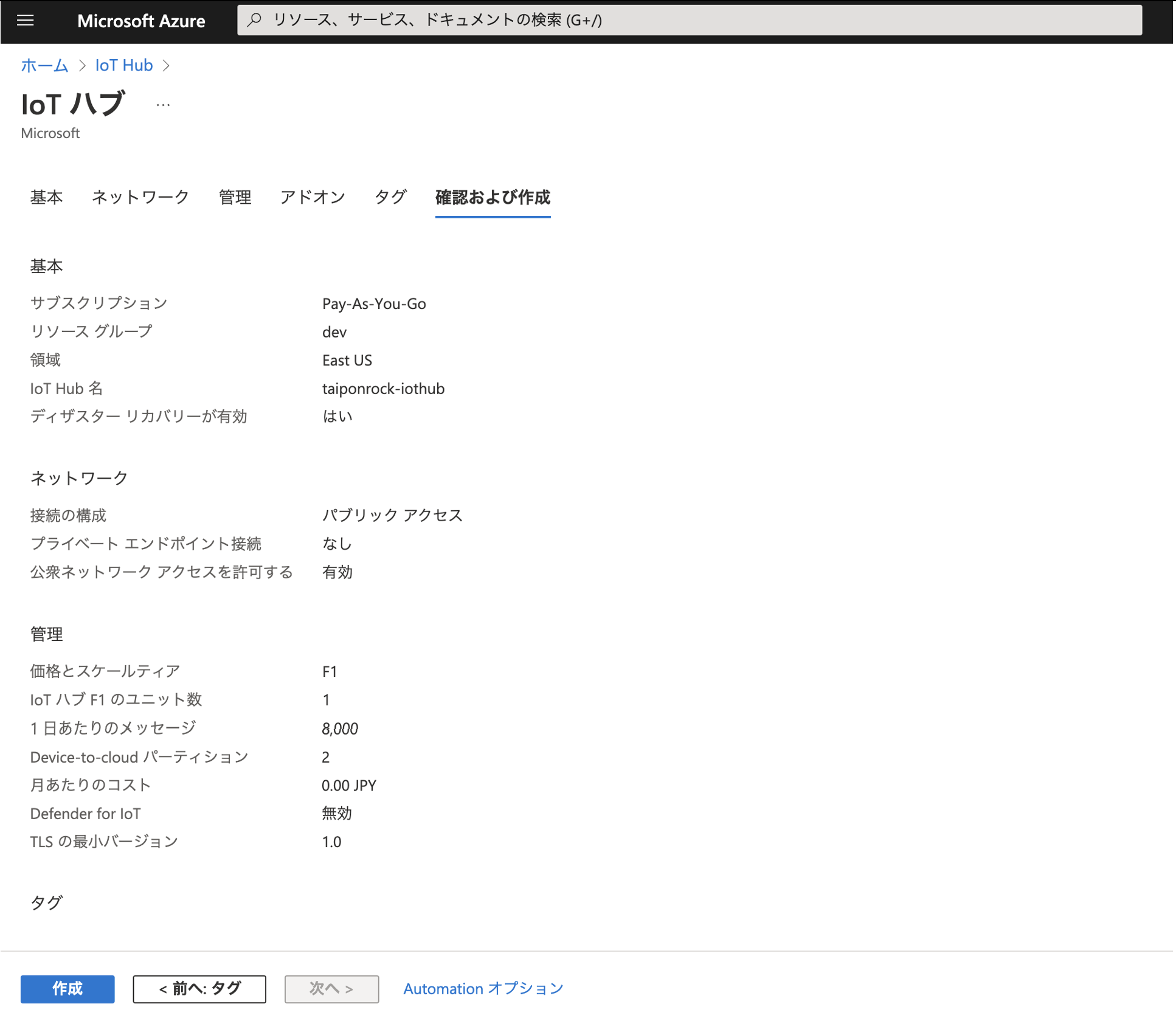This screenshot has width=1176, height=1018.
Task: Open the hamburger portal menu
Action: (25, 21)
